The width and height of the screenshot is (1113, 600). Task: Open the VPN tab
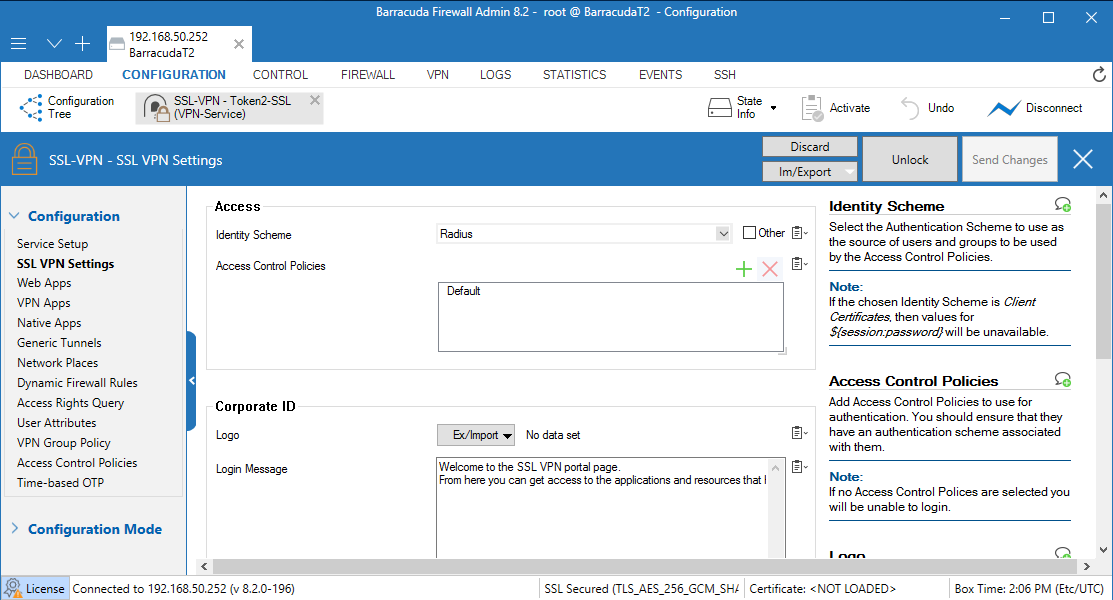(437, 75)
